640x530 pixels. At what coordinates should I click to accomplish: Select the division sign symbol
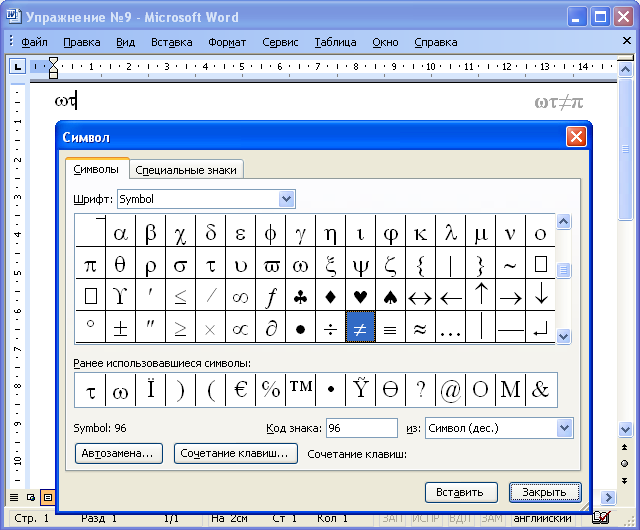pos(331,327)
